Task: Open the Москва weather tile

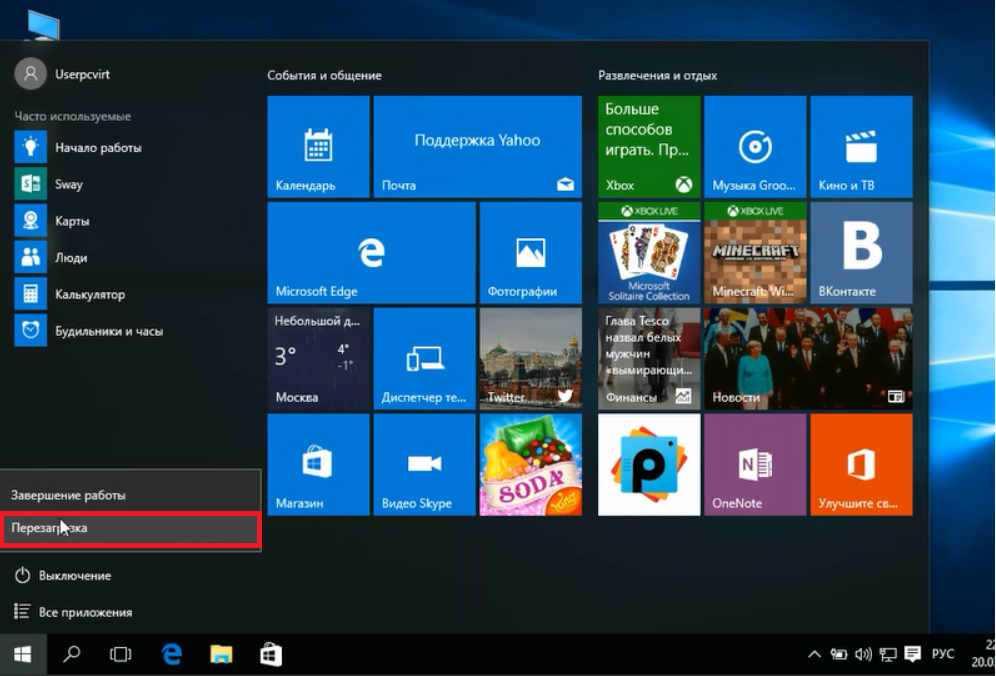Action: [x=318, y=359]
